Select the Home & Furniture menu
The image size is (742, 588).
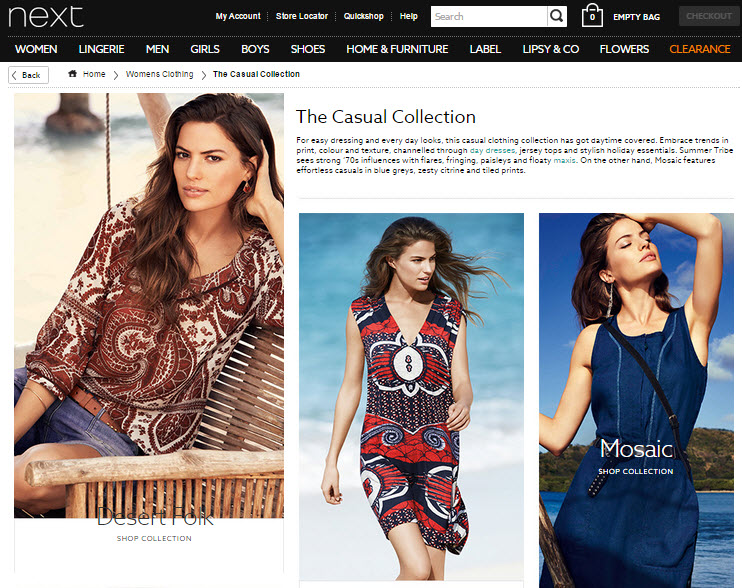point(397,49)
